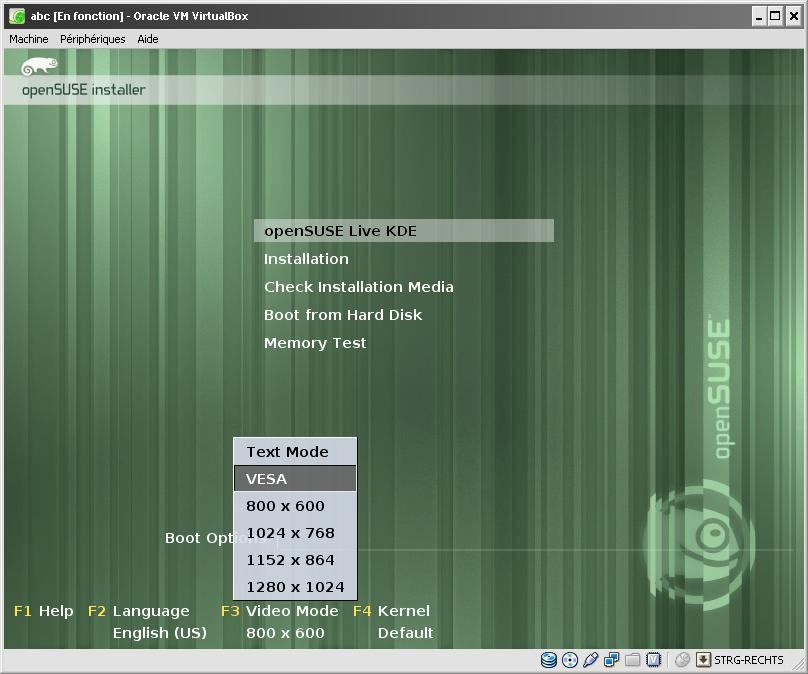Screen dimensions: 808x674
Task: Pick Text Mode in video list
Action: point(295,452)
